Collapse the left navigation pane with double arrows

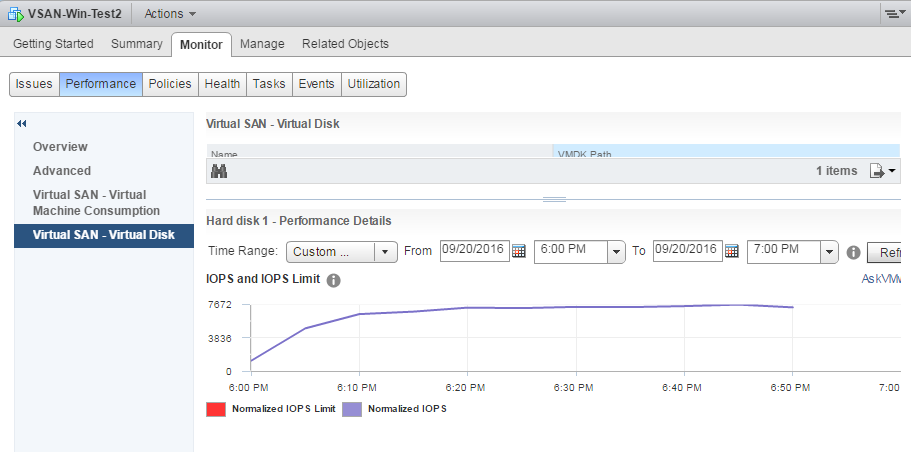22,123
